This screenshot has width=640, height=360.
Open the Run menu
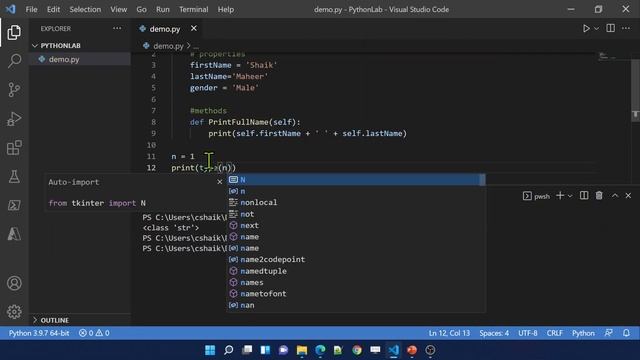[162, 9]
